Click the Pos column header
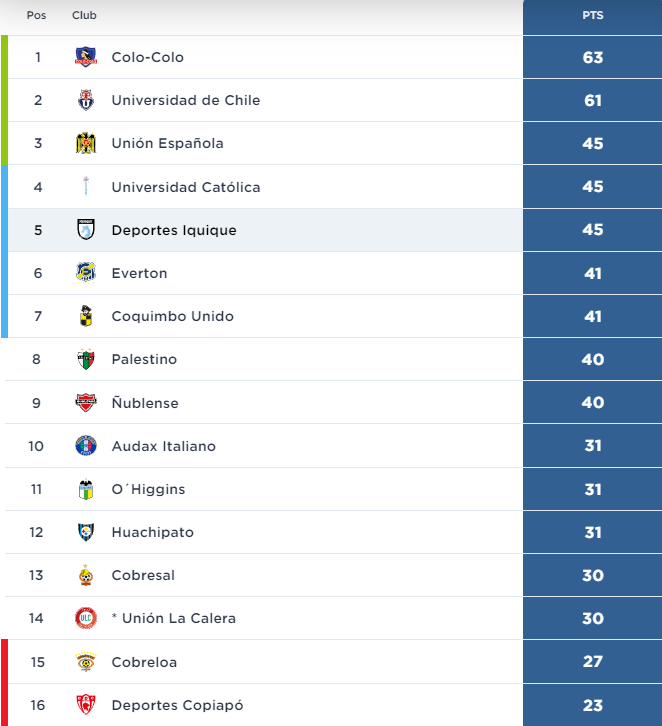Image resolution: width=662 pixels, height=726 pixels. (36, 16)
